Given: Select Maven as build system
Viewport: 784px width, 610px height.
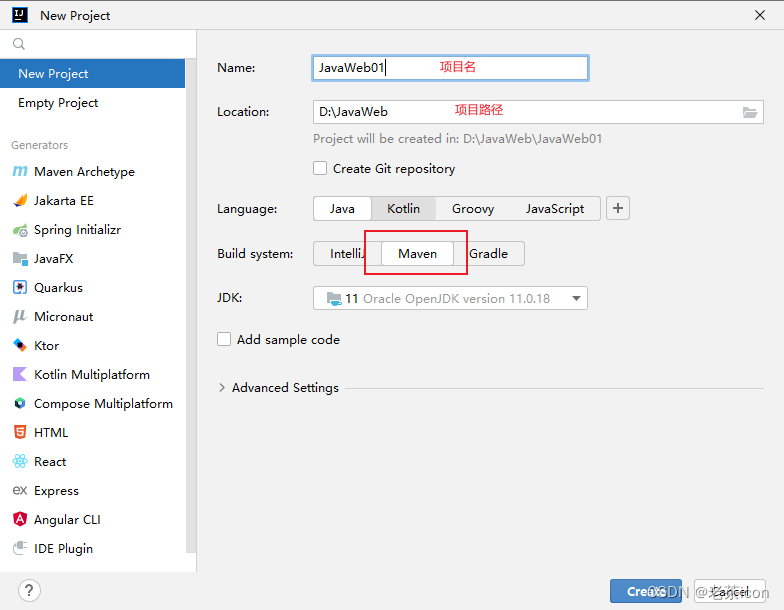Looking at the screenshot, I should click(418, 254).
